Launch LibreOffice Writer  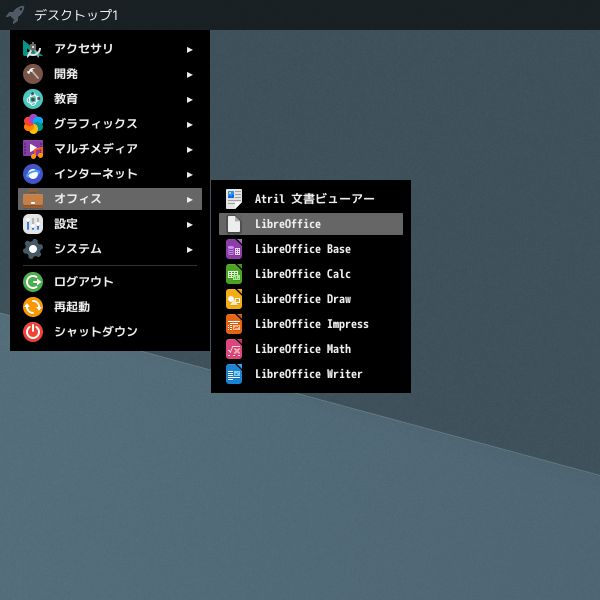[311, 374]
